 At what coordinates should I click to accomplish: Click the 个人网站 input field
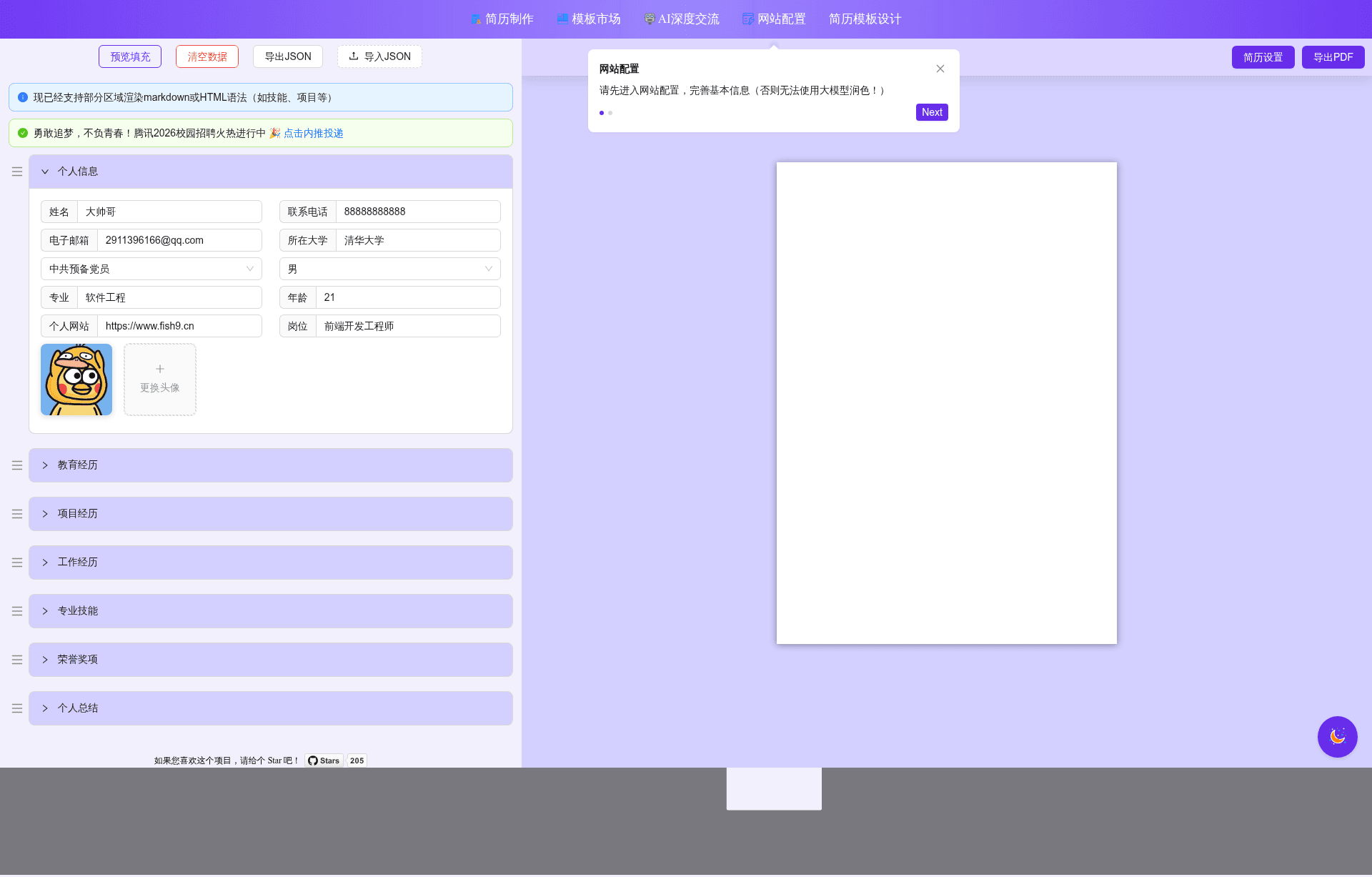tap(179, 326)
